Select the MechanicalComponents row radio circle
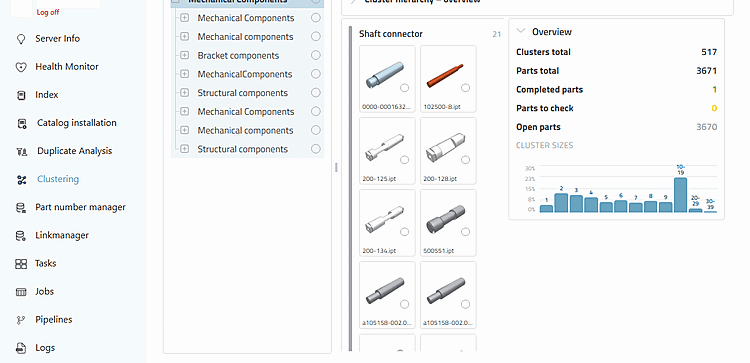 click(x=316, y=74)
